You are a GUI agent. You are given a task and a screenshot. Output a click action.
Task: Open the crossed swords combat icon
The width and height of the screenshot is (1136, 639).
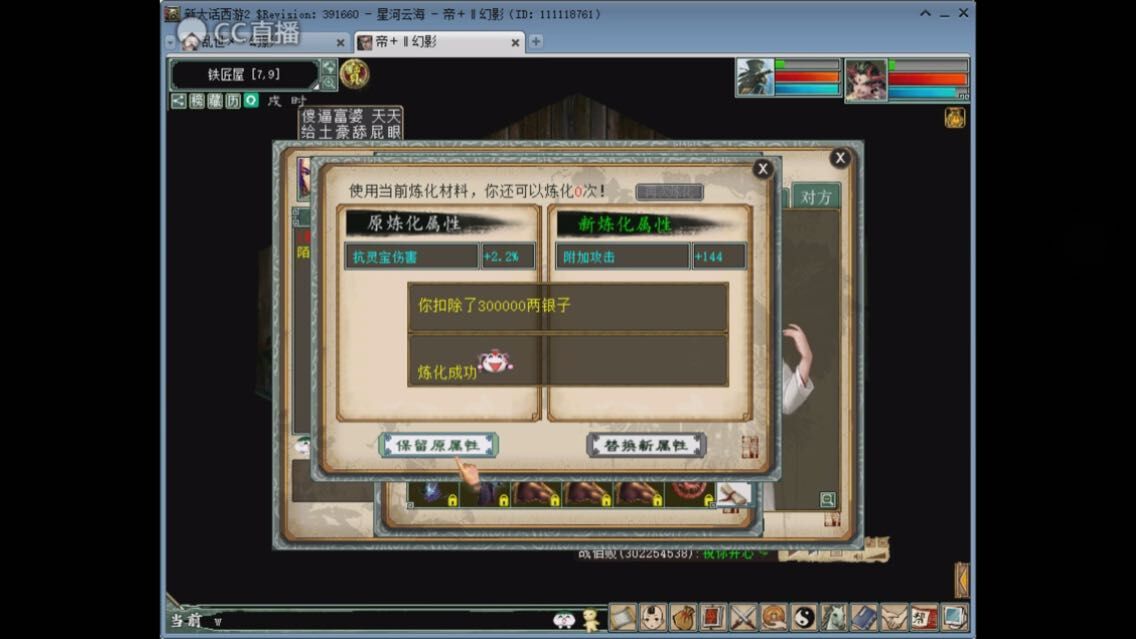(x=743, y=617)
